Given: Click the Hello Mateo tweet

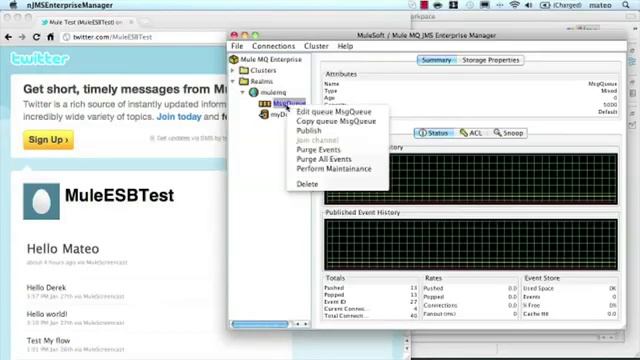Looking at the screenshot, I should coord(63,249).
